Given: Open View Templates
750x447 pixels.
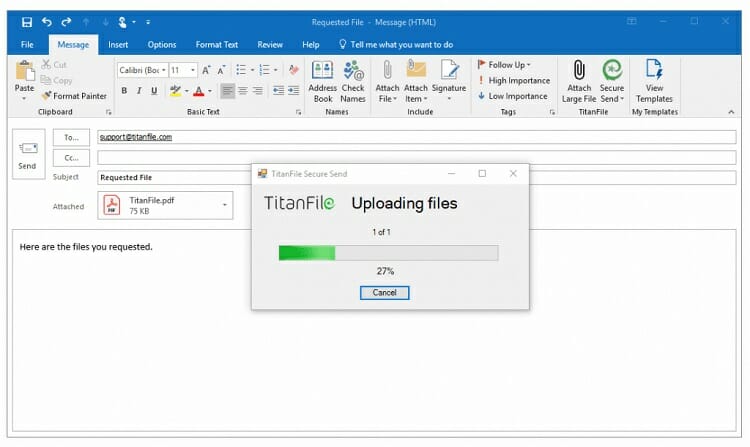Looking at the screenshot, I should click(x=654, y=81).
